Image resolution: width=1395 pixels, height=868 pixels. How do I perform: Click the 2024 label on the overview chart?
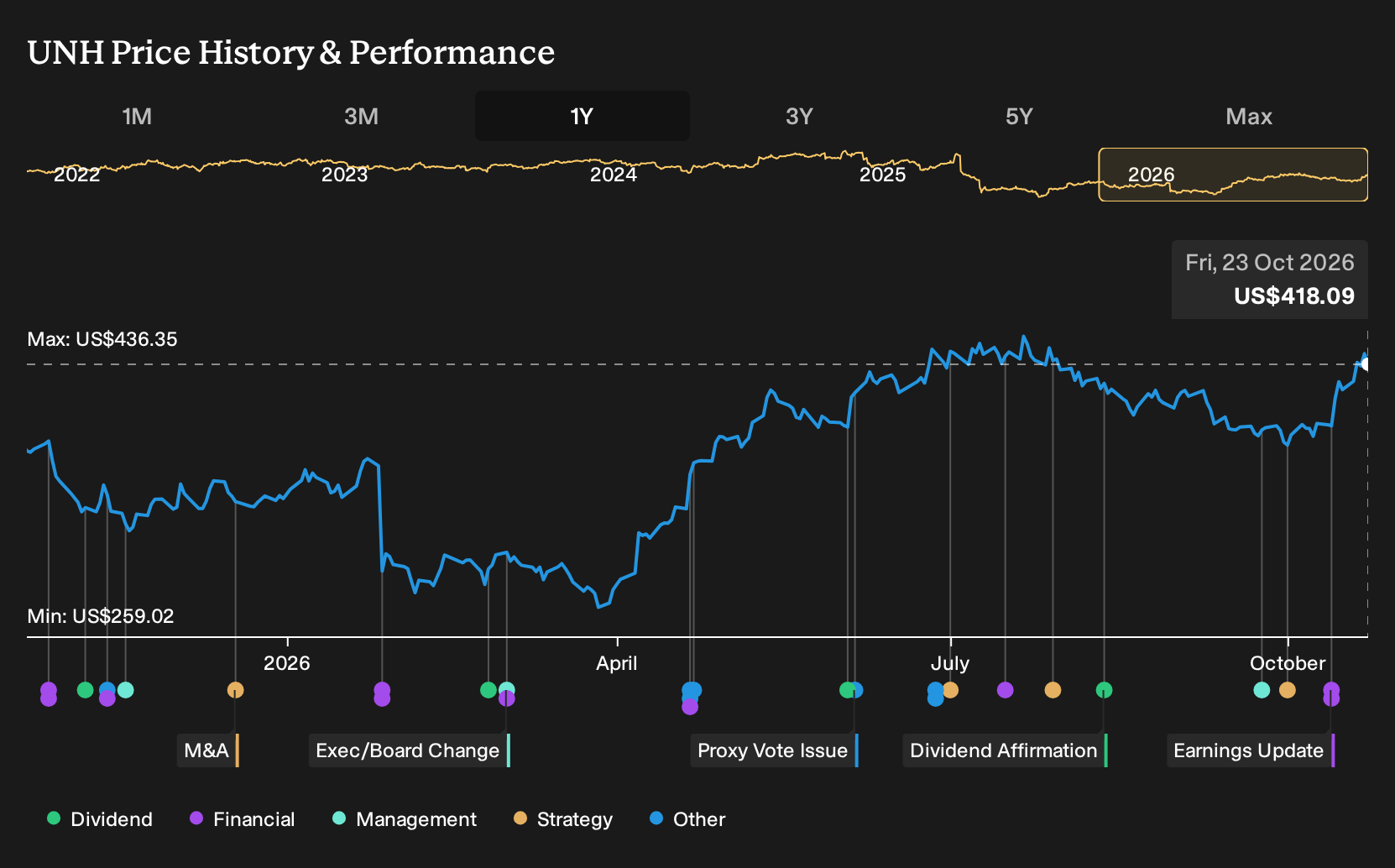click(614, 175)
